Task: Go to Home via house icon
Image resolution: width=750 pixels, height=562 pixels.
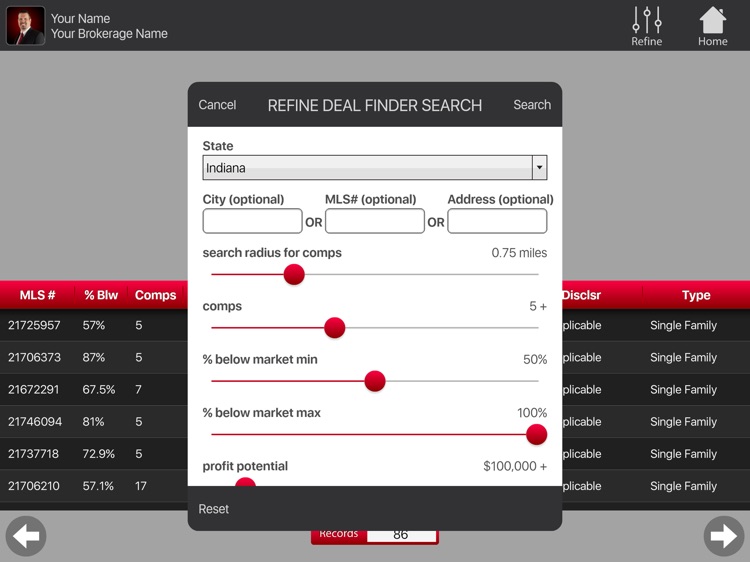Action: coord(712,26)
